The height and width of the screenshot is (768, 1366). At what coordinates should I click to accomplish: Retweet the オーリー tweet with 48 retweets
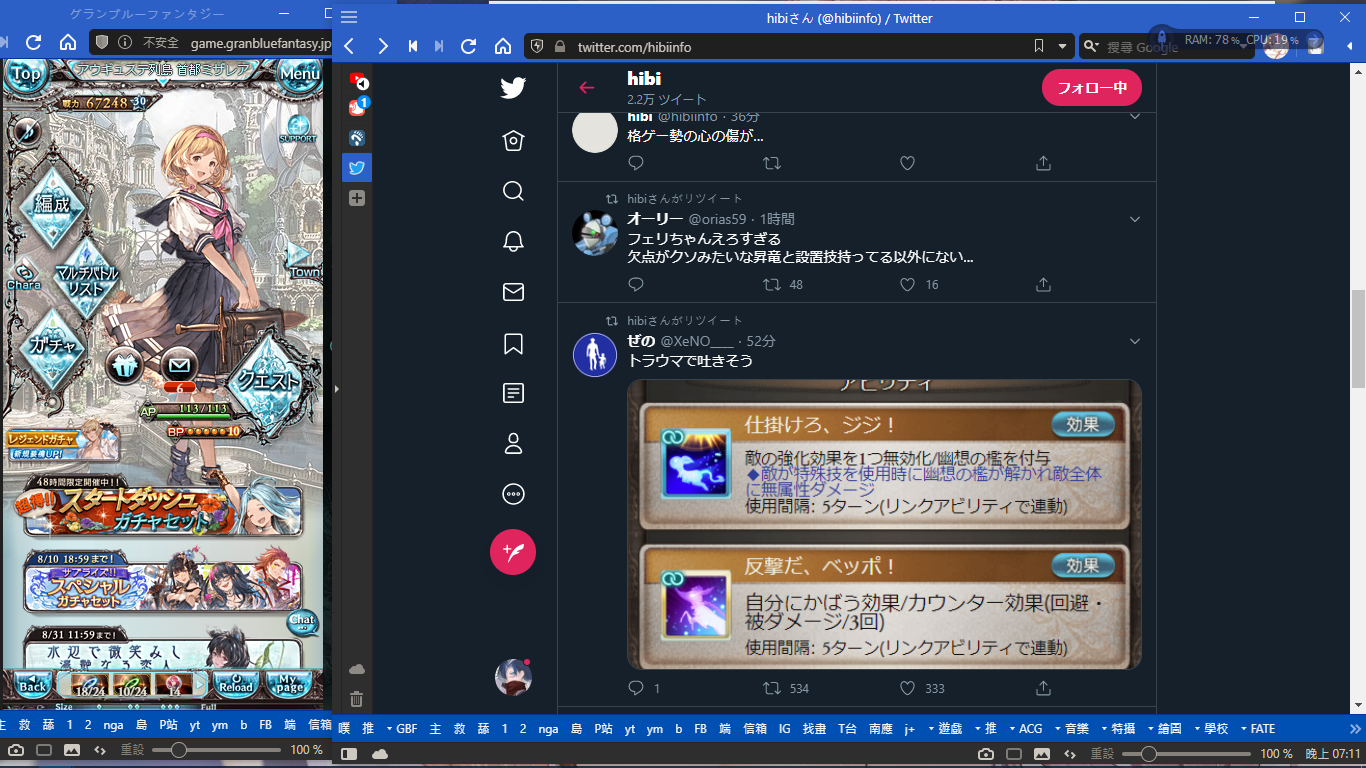(x=772, y=285)
